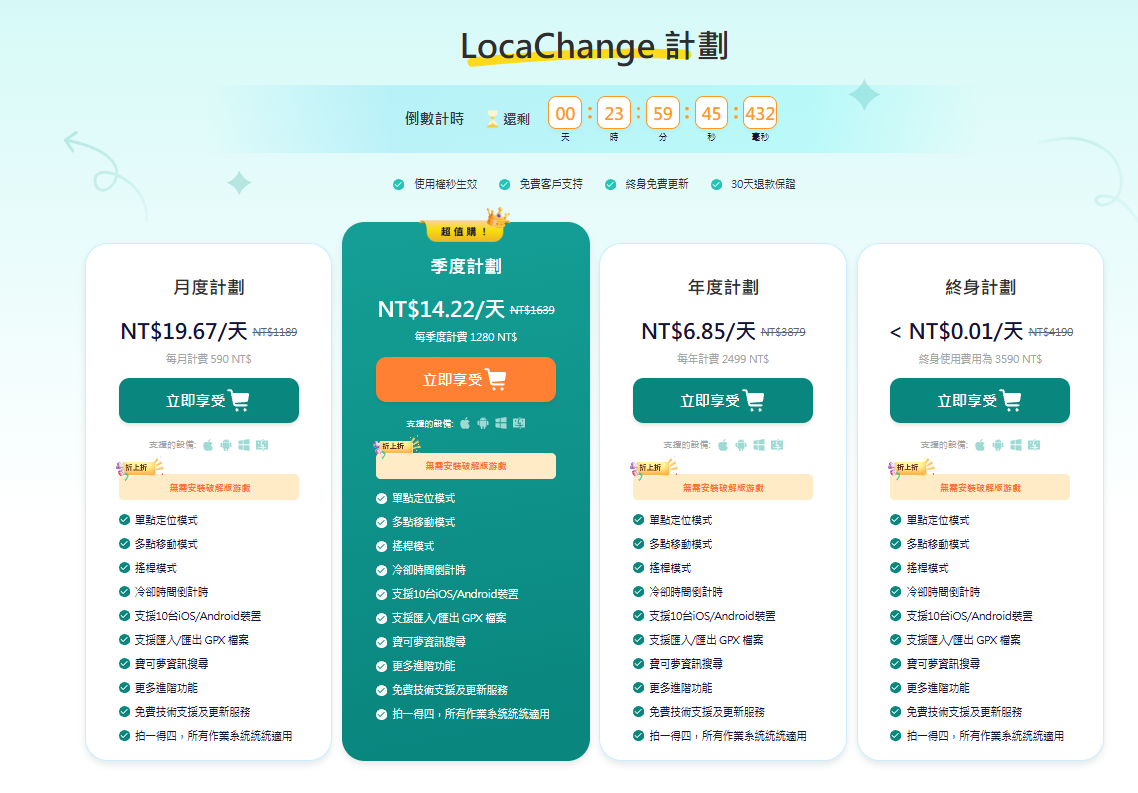Click the 超值購 crown badge
The image size is (1138, 793).
click(465, 226)
